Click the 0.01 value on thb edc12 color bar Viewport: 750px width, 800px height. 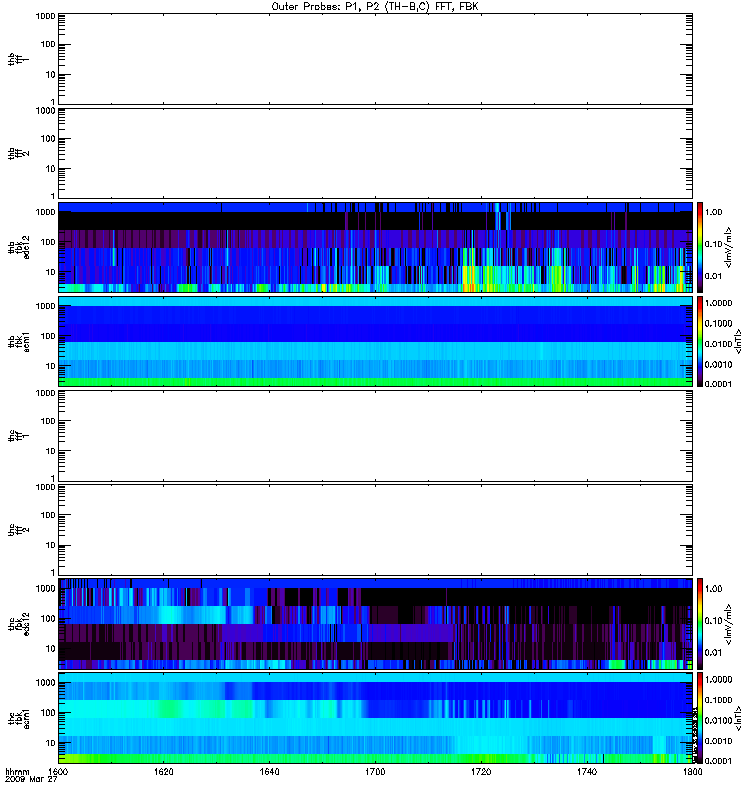[x=713, y=276]
